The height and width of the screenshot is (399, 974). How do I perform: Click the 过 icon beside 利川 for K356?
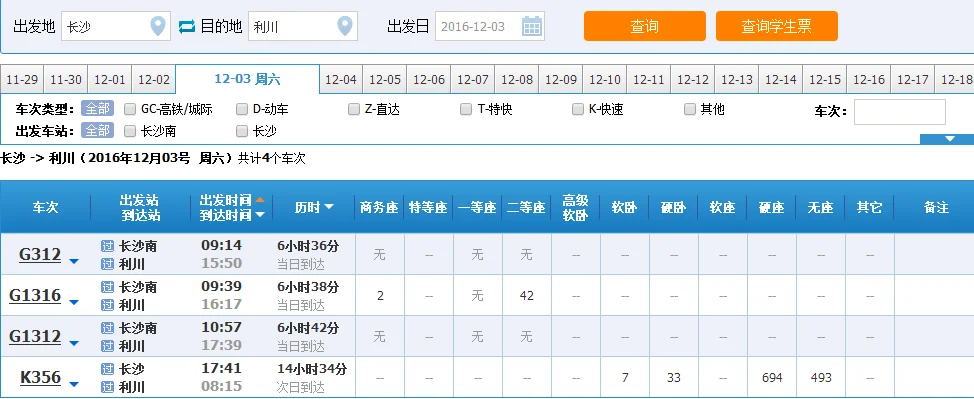click(x=107, y=387)
